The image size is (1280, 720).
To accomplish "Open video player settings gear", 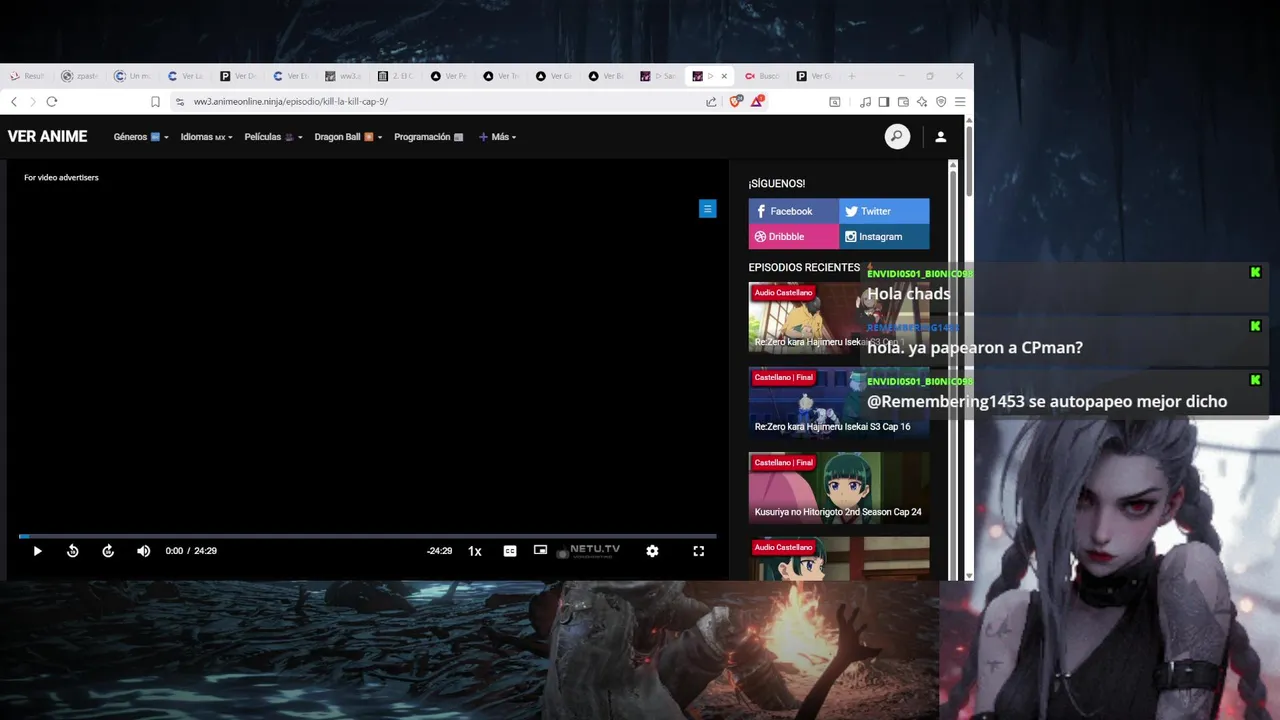I will click(x=652, y=551).
